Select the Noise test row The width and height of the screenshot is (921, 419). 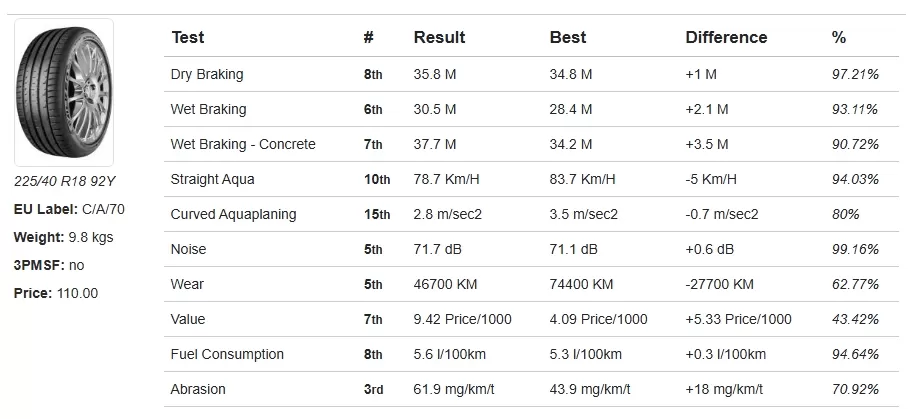[x=531, y=249]
